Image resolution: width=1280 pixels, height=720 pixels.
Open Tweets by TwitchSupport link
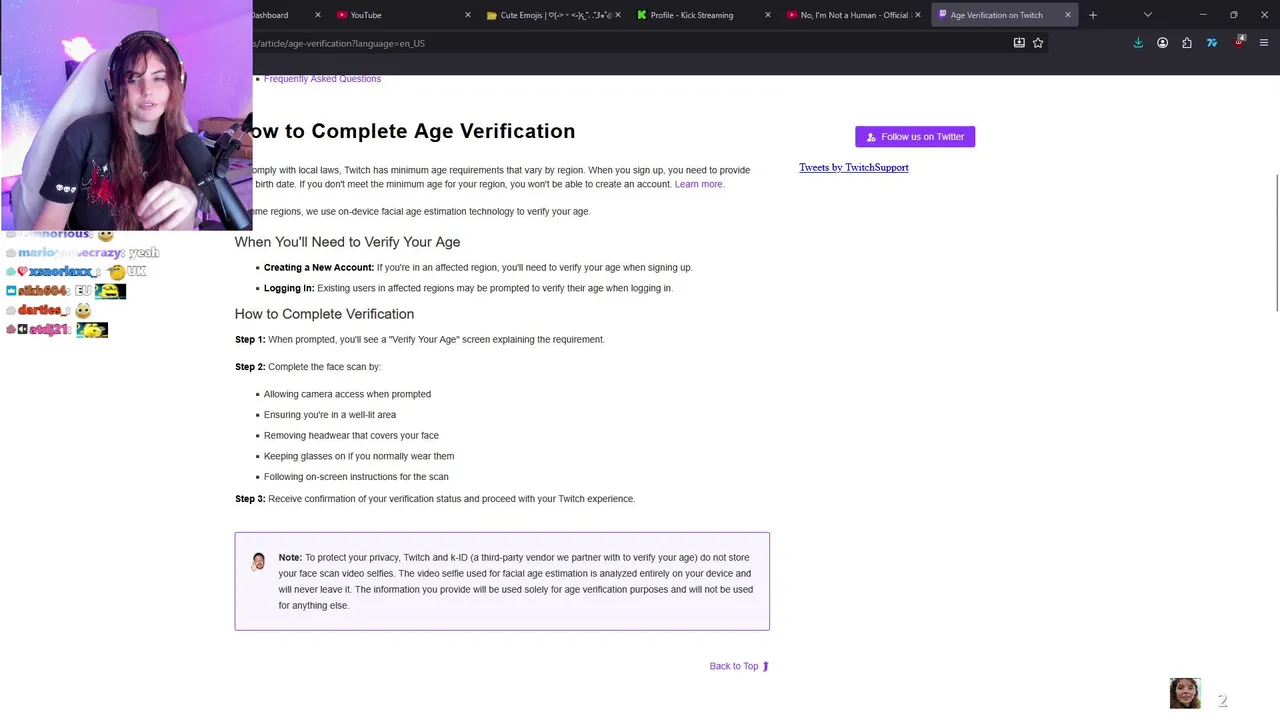(854, 167)
